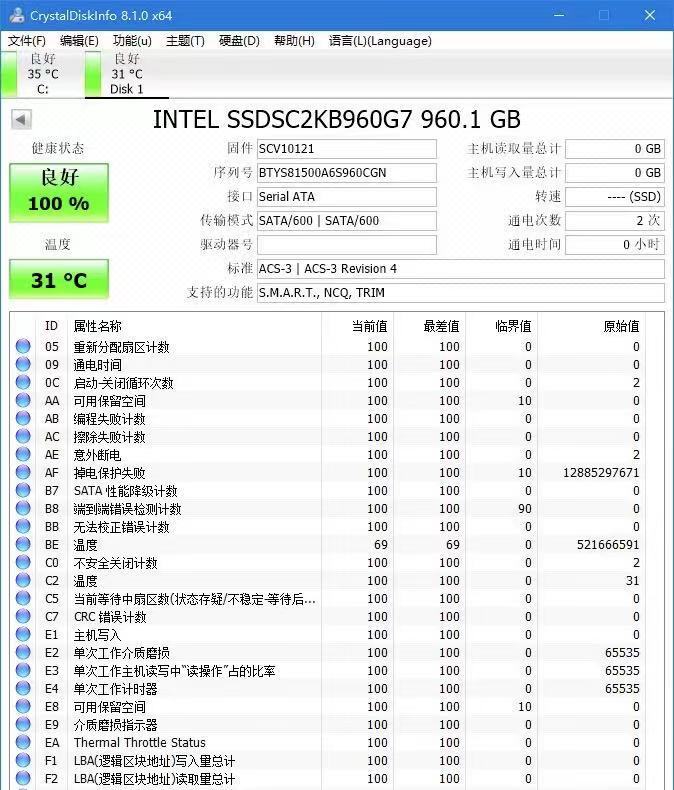Viewport: 674px width, 790px height.
Task: Click the SATA/600 transfer mode field
Action: click(x=347, y=221)
